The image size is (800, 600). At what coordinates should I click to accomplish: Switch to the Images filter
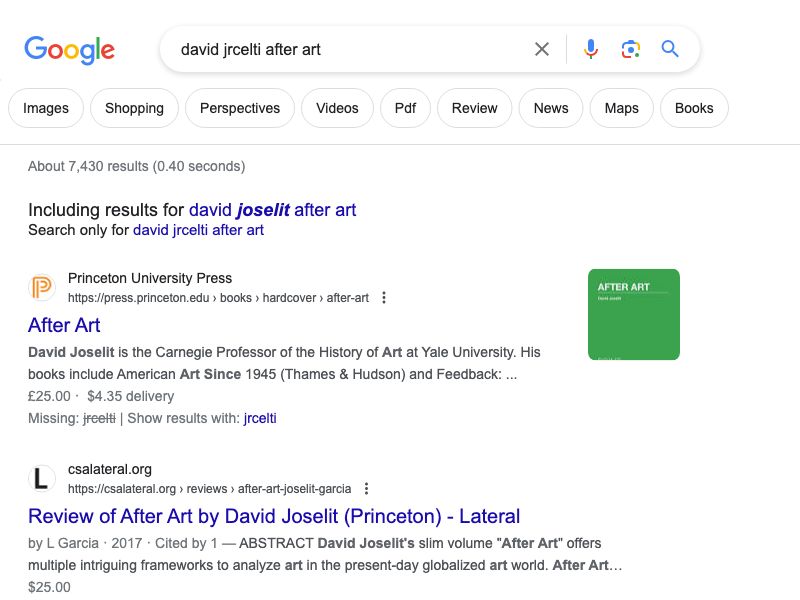[x=46, y=108]
